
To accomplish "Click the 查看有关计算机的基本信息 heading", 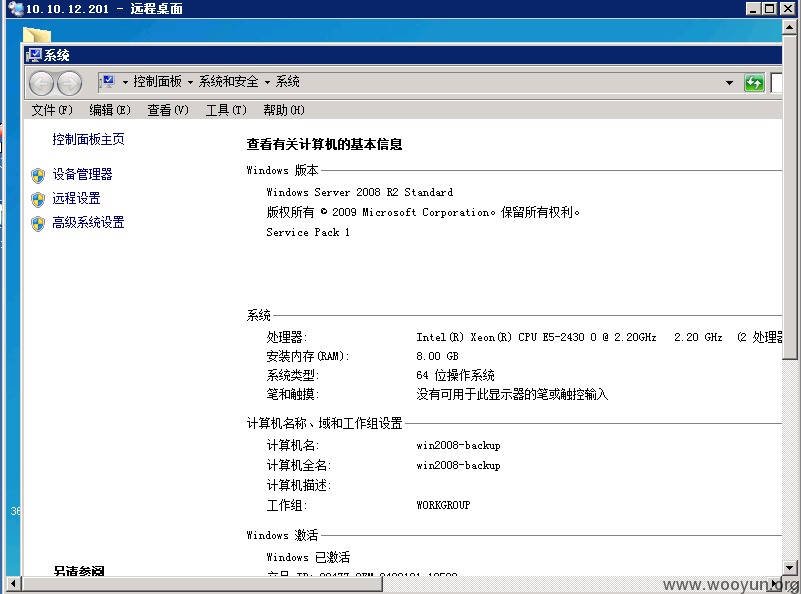I will [324, 145].
